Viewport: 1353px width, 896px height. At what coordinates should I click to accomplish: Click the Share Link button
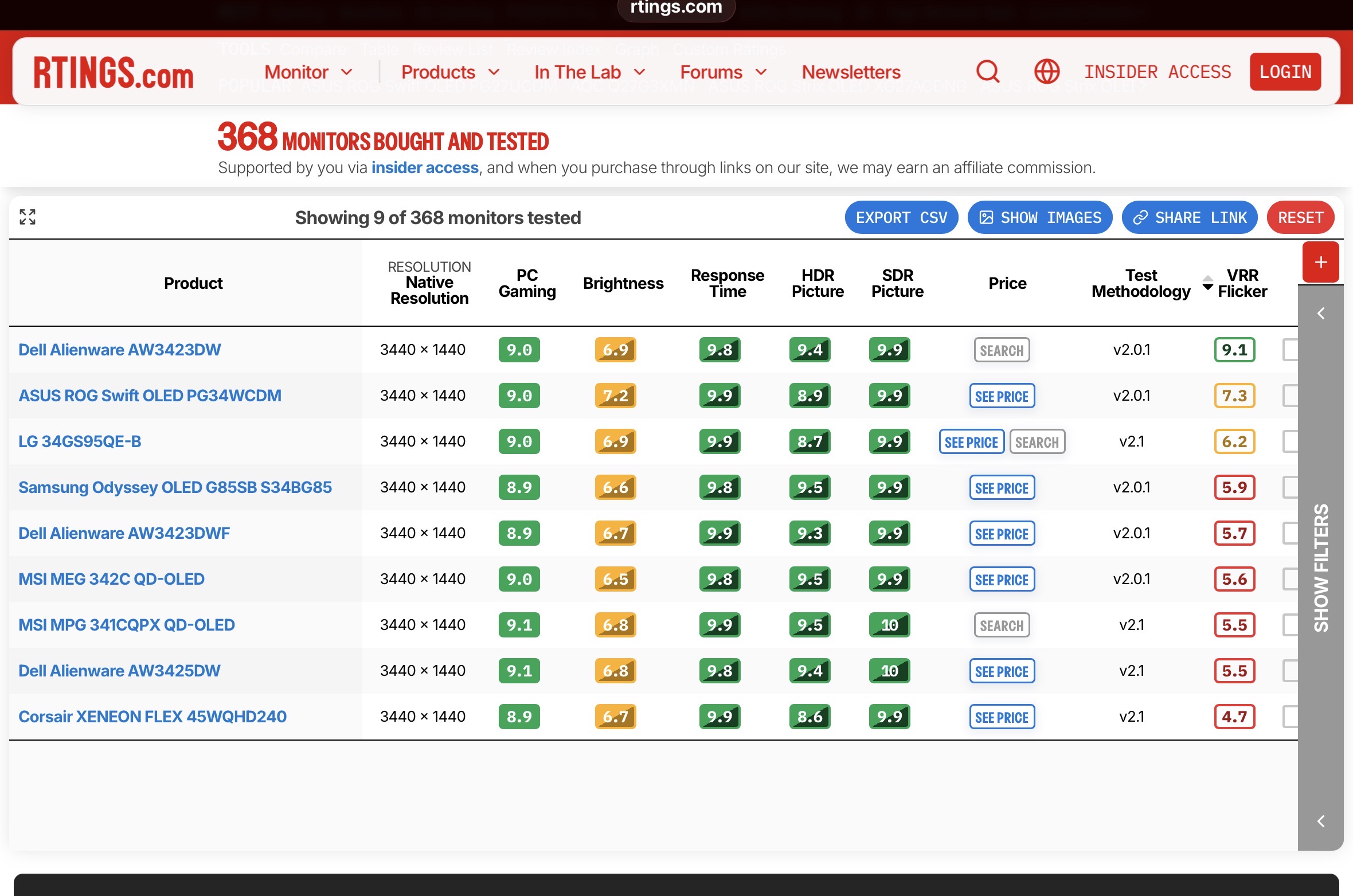[x=1189, y=217]
